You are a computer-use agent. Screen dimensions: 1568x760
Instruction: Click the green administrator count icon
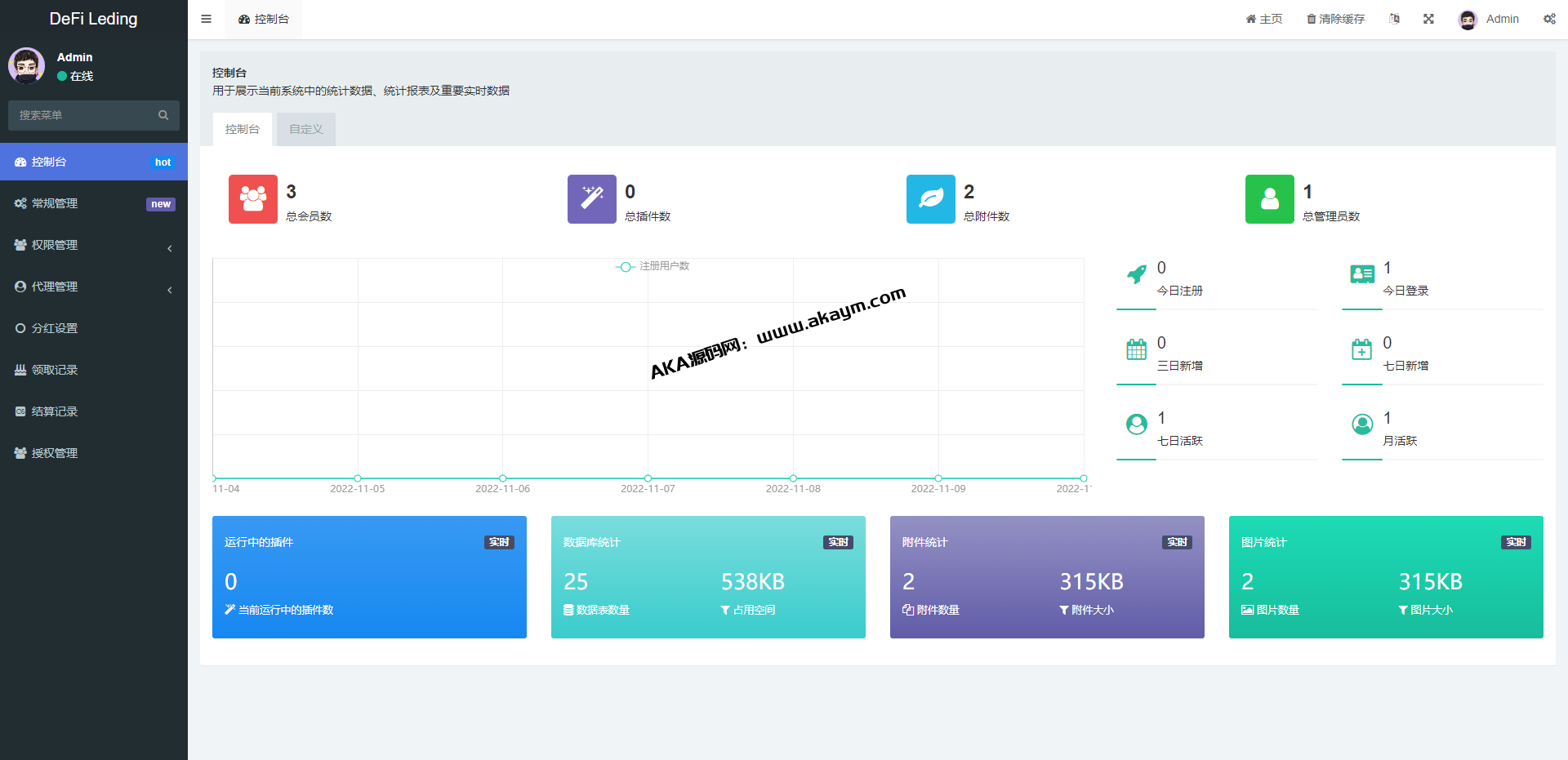tap(1269, 199)
